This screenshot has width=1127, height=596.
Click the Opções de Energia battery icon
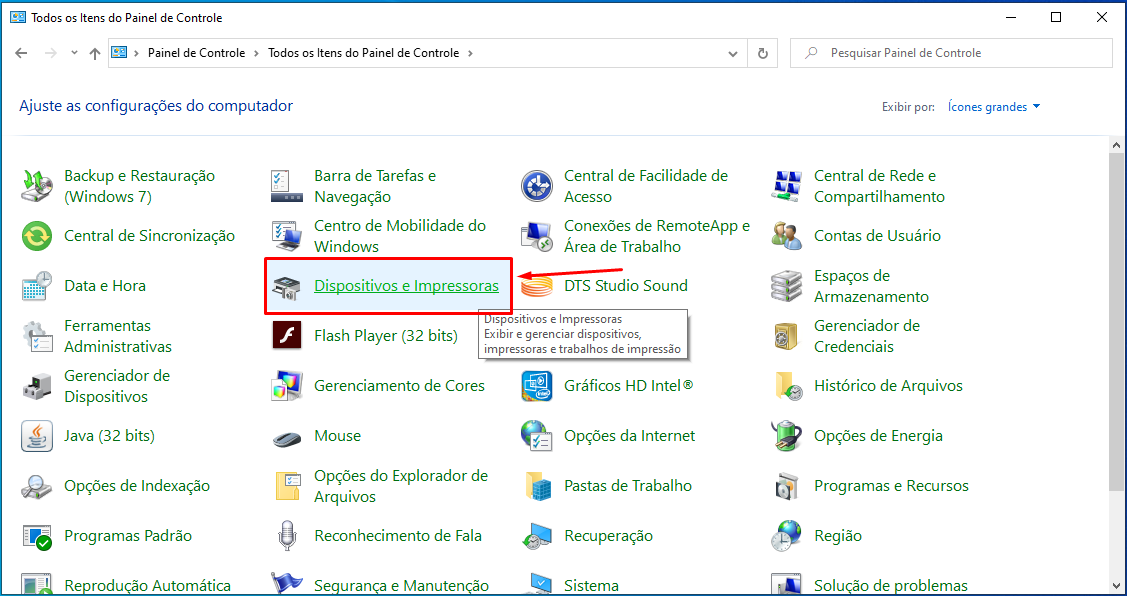[787, 436]
